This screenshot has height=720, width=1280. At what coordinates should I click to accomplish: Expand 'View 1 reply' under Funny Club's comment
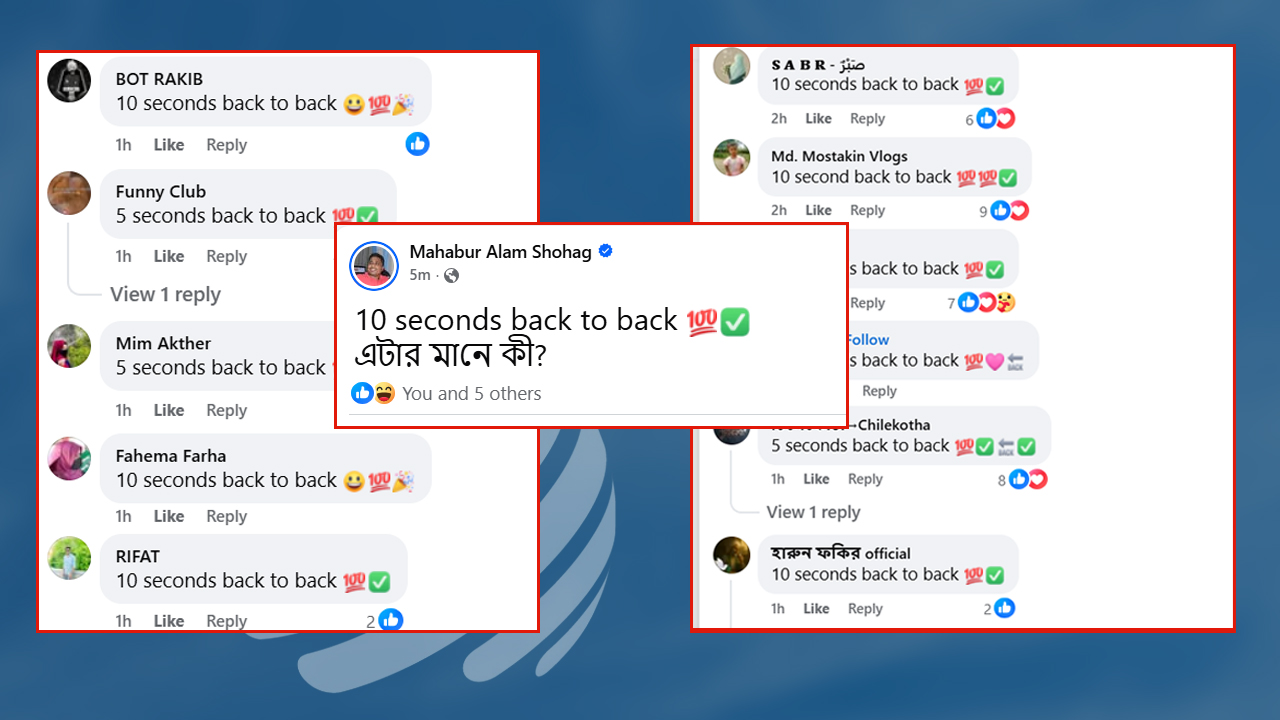click(x=165, y=294)
